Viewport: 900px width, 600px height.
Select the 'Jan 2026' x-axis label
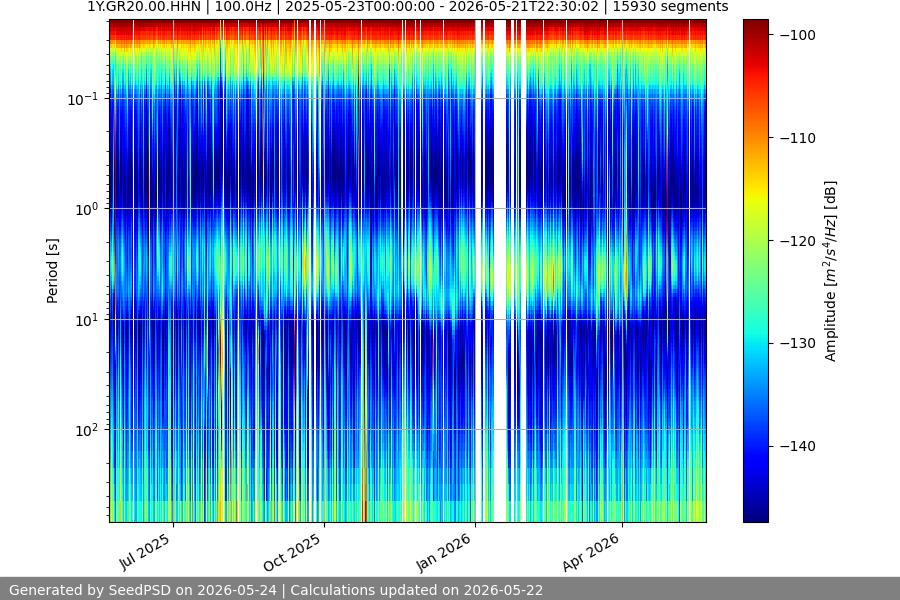[444, 552]
